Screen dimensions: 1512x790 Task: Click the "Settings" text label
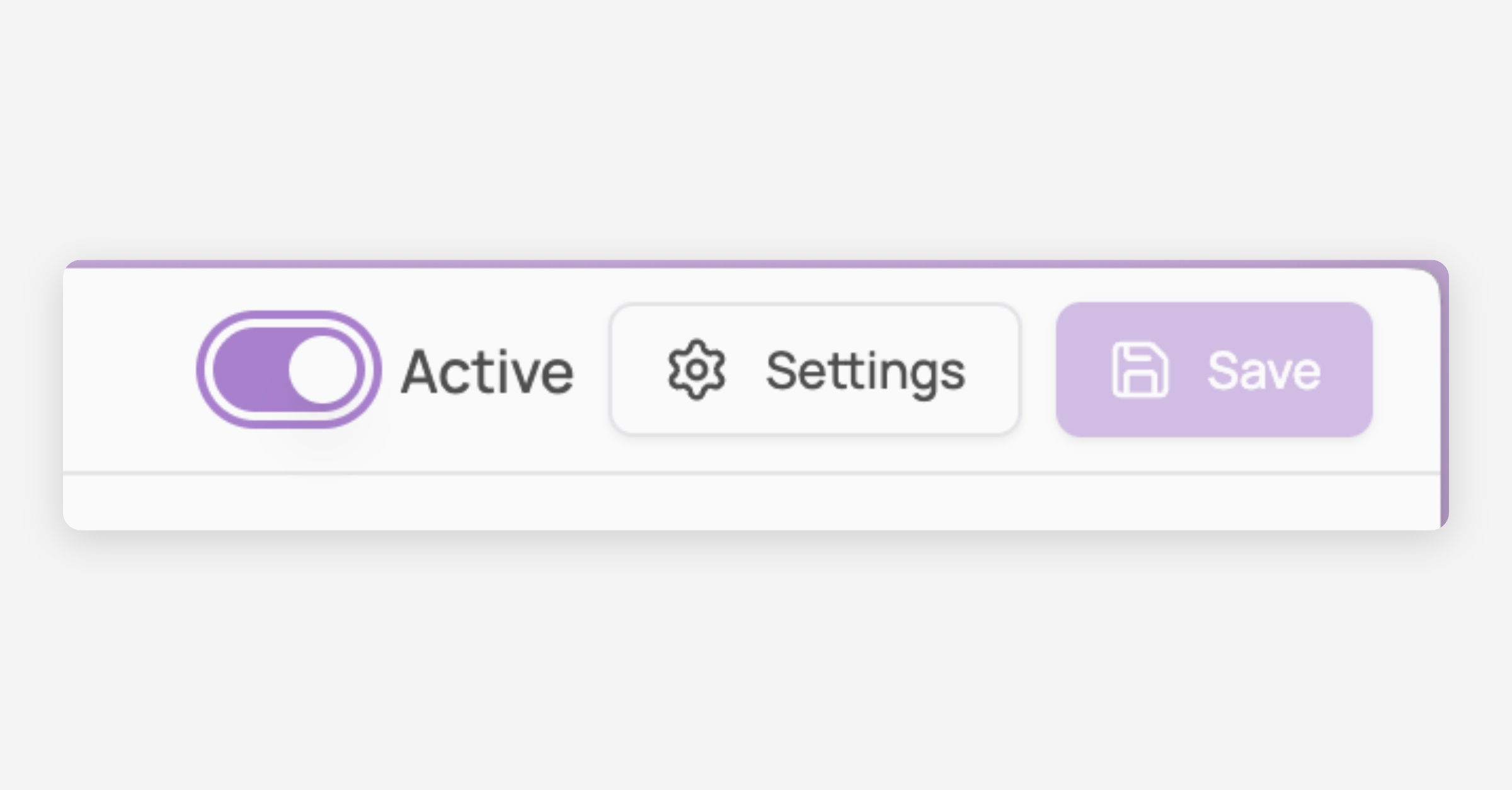coord(866,373)
